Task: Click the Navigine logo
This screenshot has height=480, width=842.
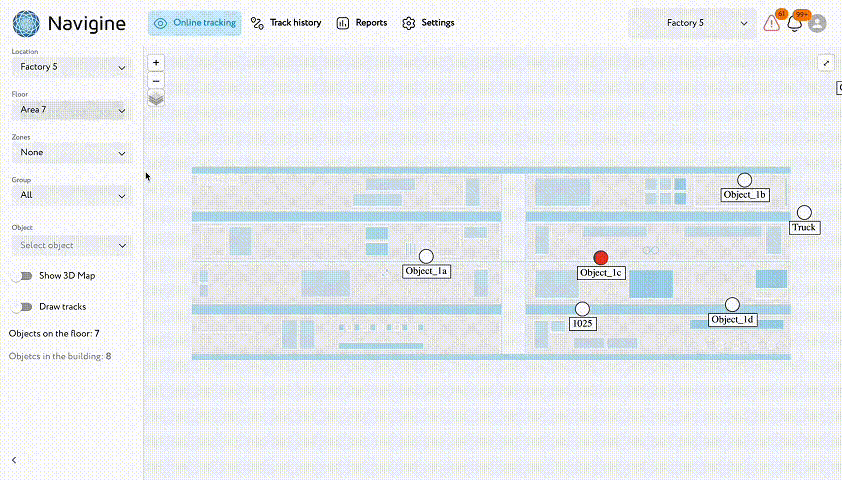Action: coord(69,23)
